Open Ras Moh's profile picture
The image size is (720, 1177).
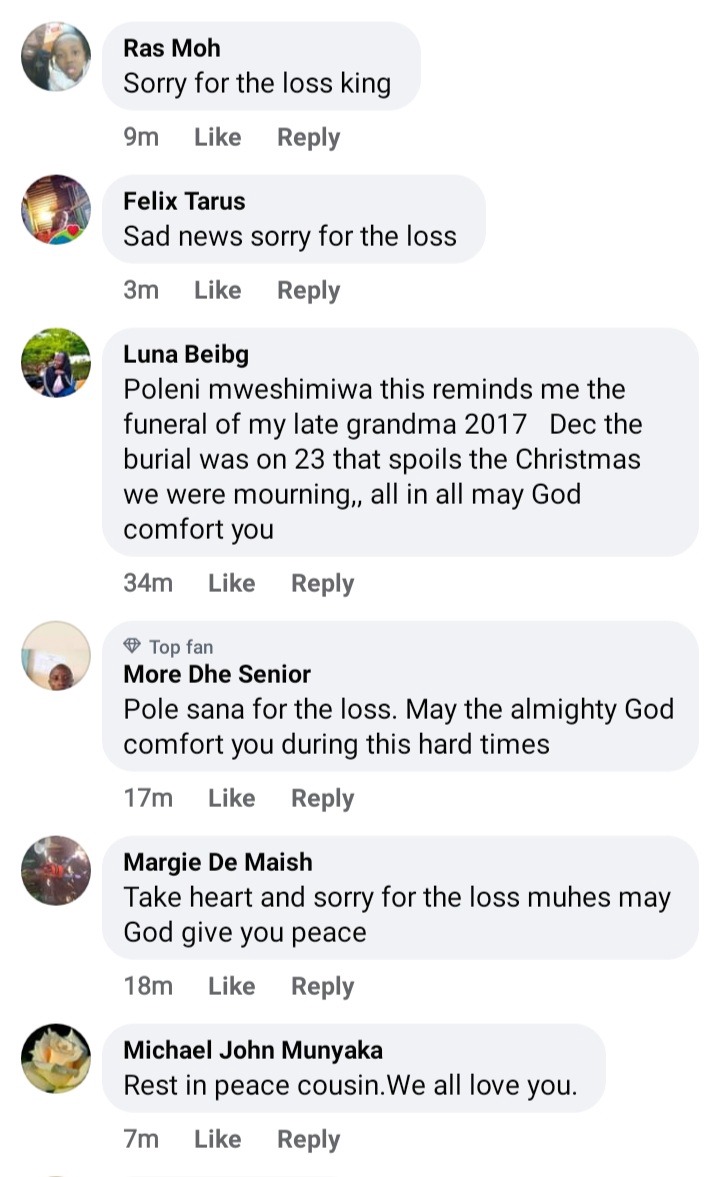pos(56,57)
